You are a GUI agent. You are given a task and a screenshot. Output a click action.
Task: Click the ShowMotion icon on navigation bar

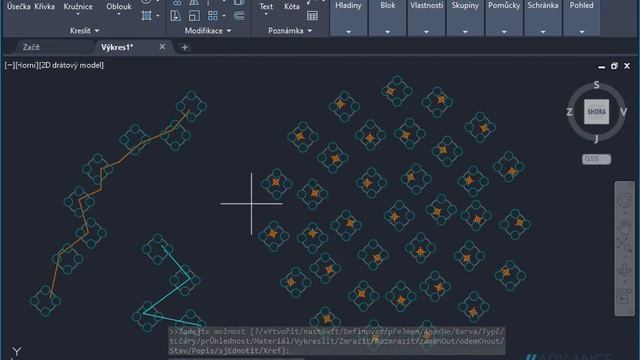(624, 296)
